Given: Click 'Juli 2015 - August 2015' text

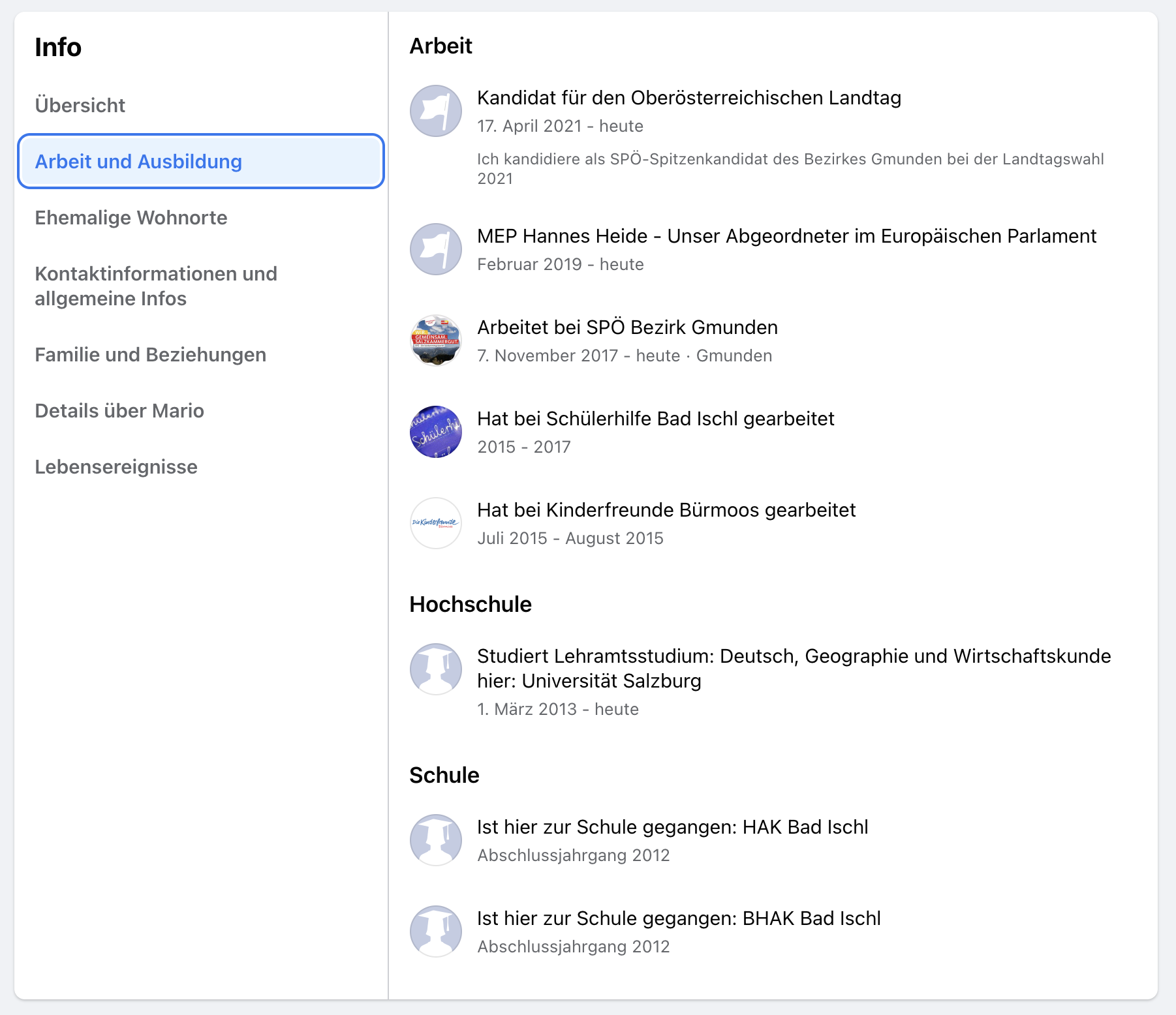Looking at the screenshot, I should [570, 538].
